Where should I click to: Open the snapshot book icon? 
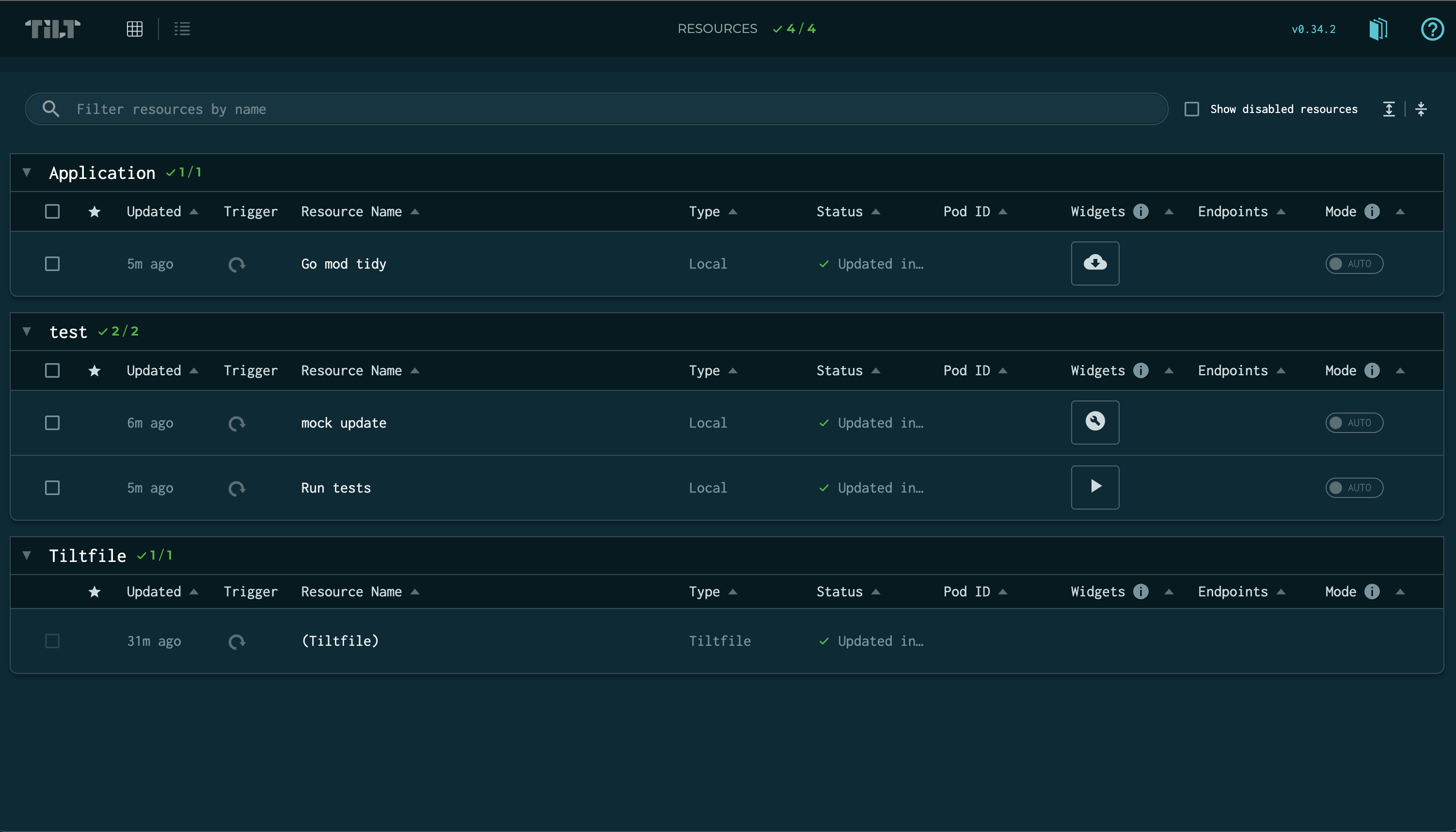coord(1378,29)
